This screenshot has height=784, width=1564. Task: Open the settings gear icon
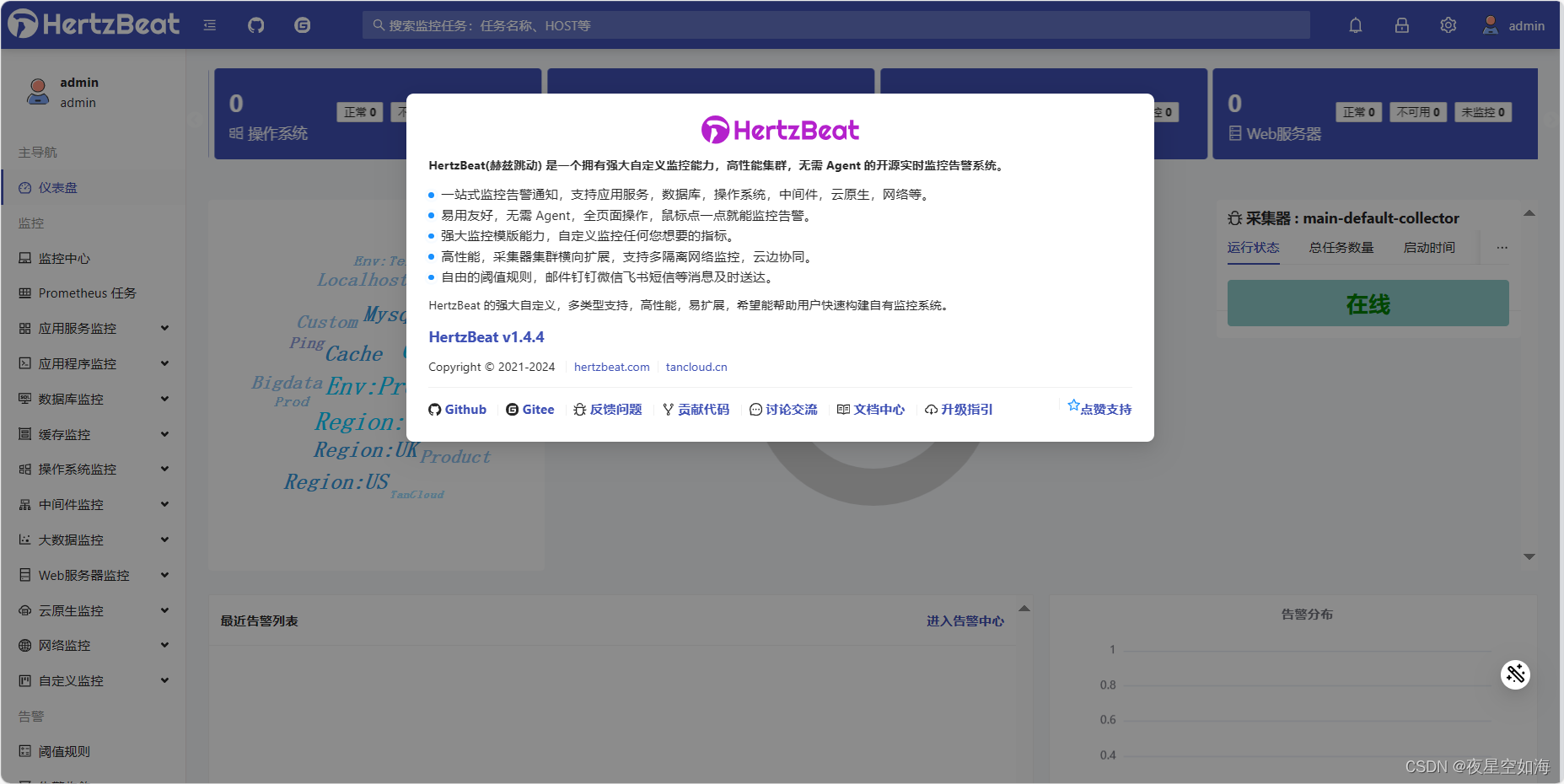(x=1448, y=25)
